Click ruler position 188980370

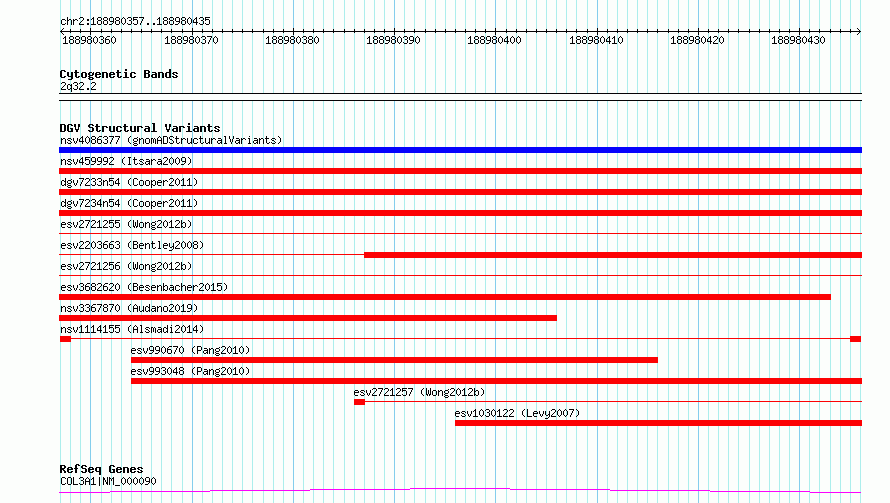point(191,40)
